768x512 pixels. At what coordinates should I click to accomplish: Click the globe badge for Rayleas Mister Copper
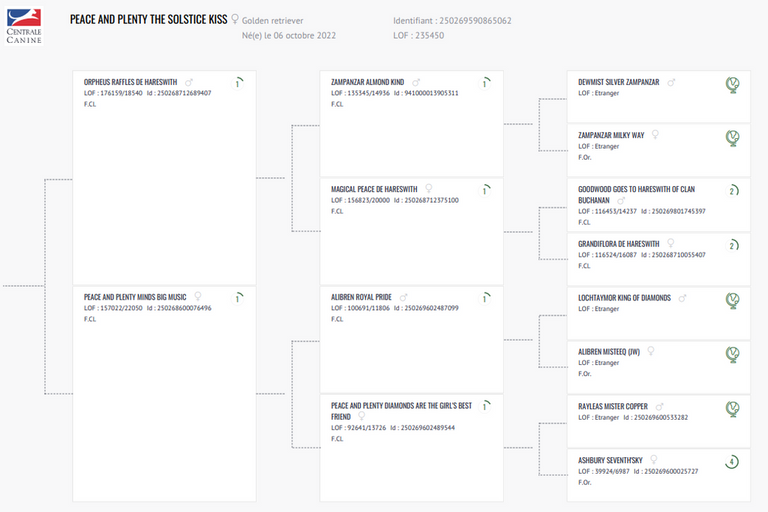coord(732,408)
